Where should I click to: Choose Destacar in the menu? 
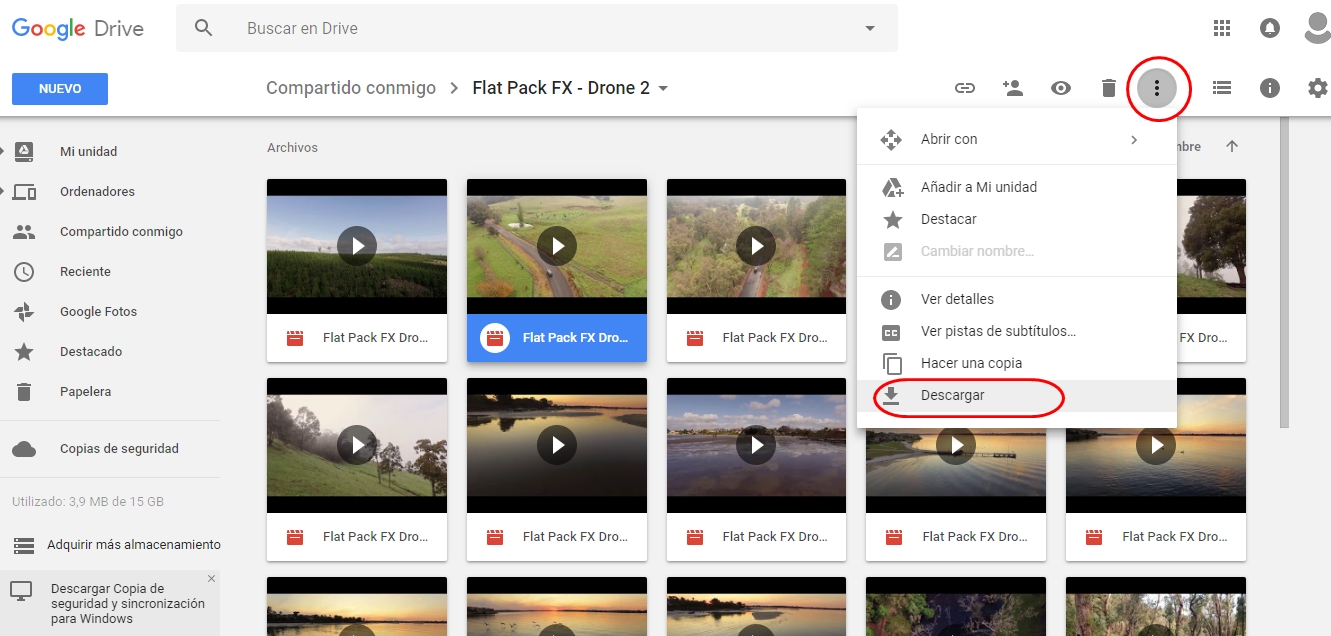[1017, 219]
